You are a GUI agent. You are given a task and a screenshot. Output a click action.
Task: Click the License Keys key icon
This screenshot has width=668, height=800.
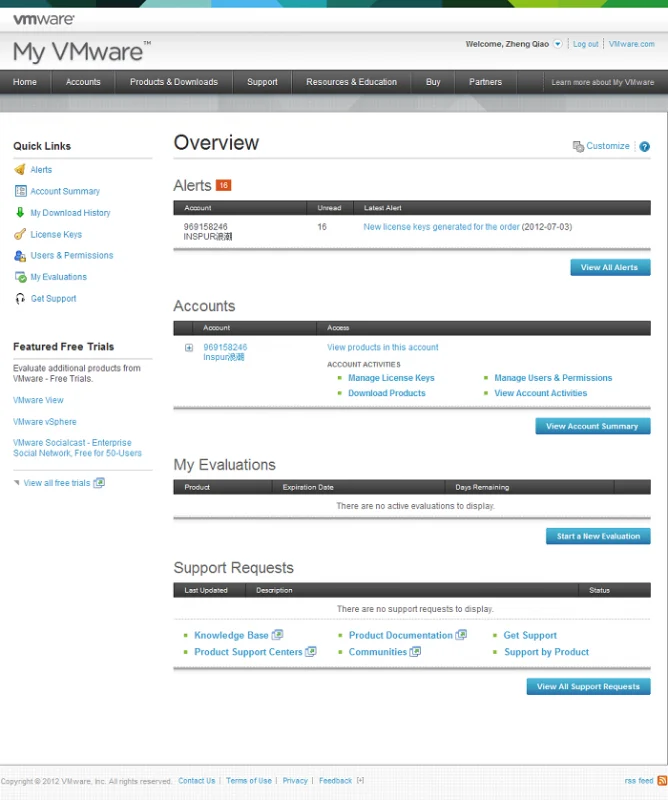tap(20, 234)
